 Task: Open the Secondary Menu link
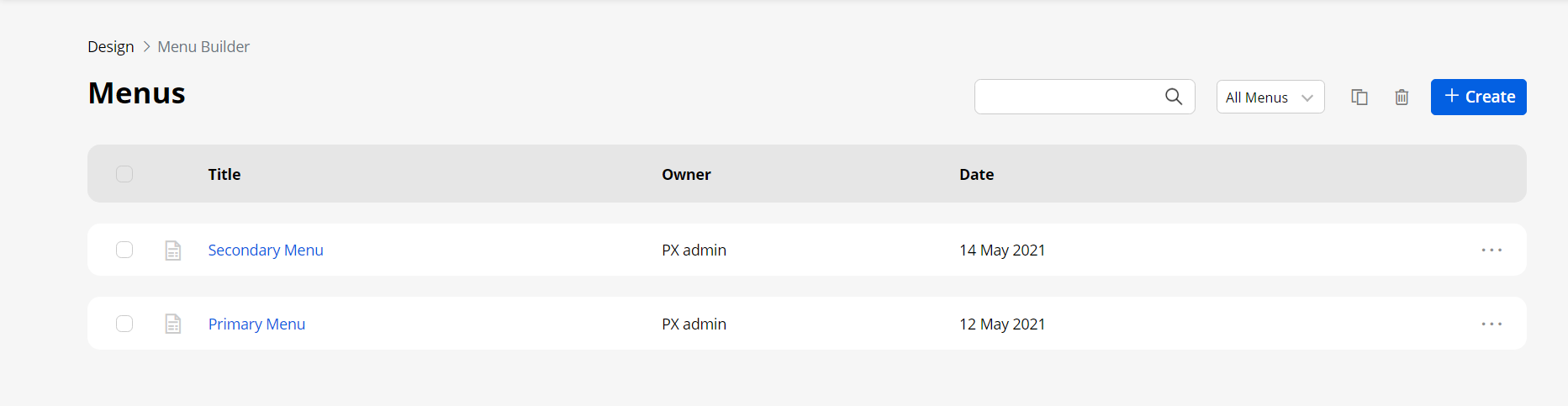266,250
